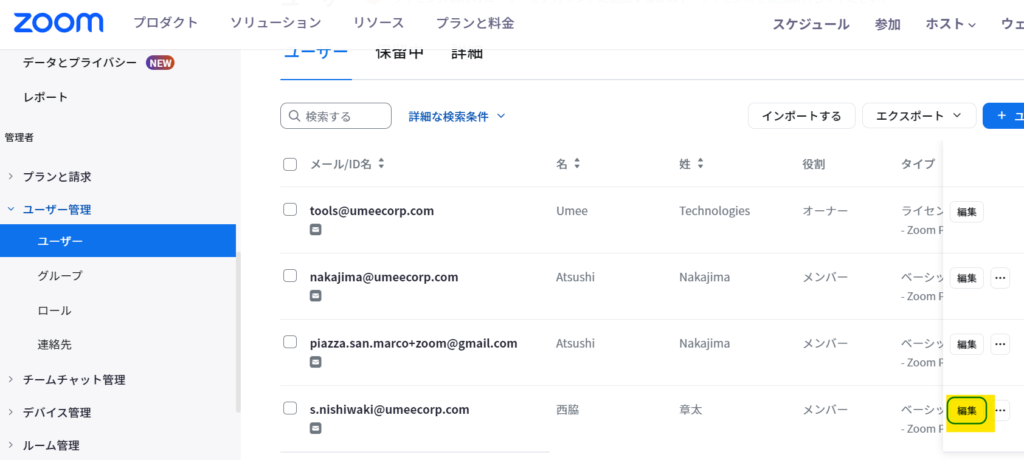Open the プロダクト menu
Screen dimensions: 1024x460
tap(164, 23)
